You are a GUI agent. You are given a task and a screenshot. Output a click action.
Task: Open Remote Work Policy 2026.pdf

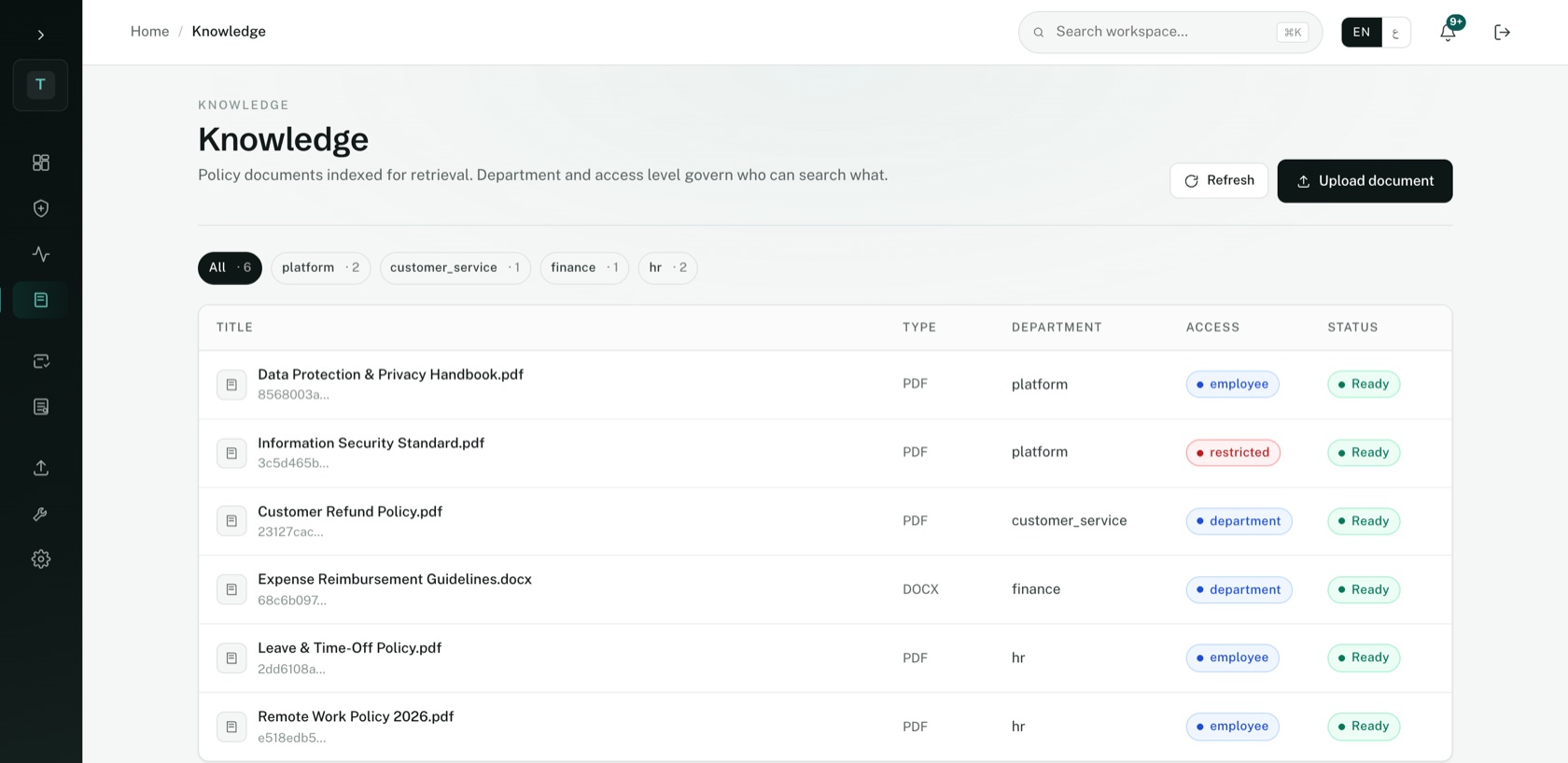click(356, 716)
